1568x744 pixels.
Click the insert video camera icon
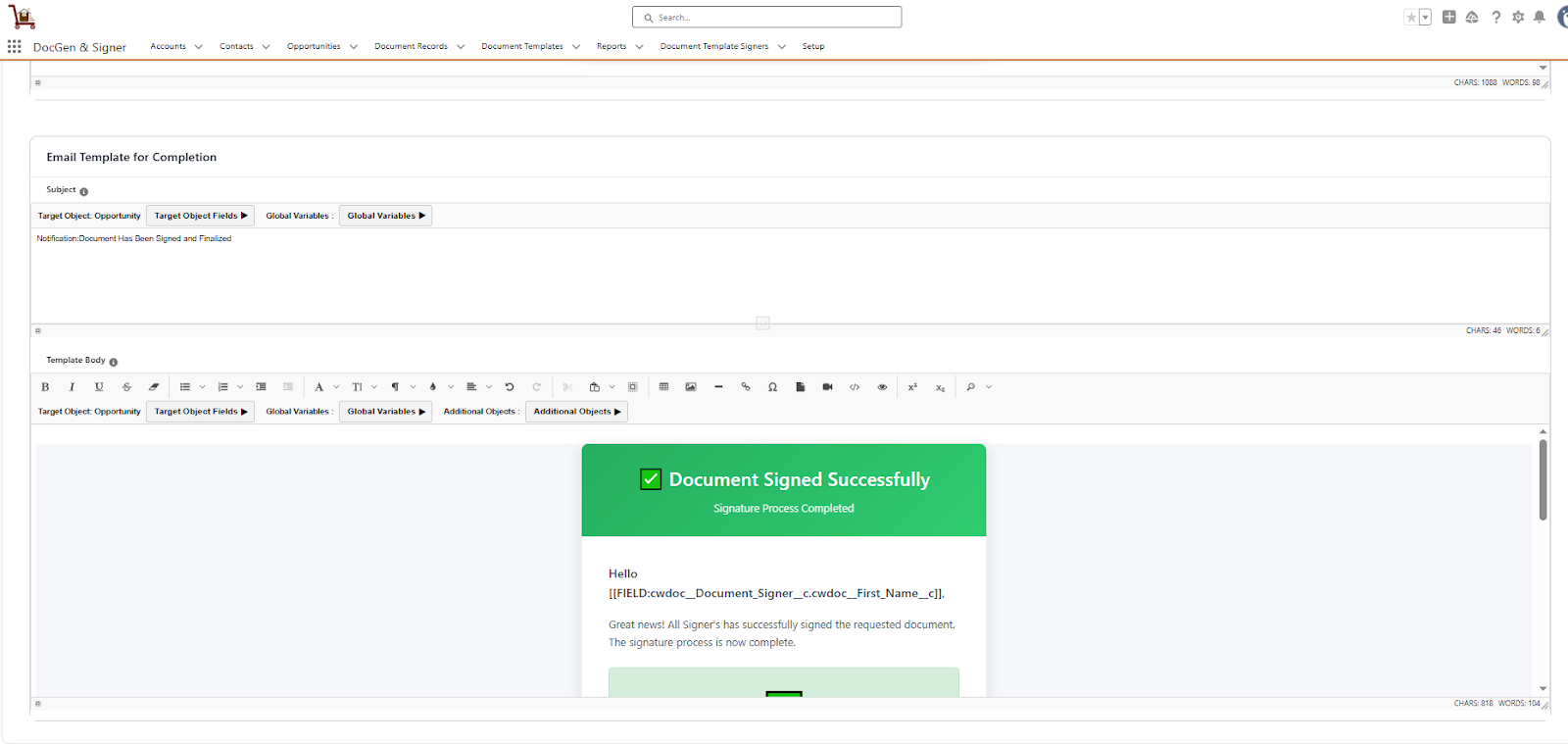pyautogui.click(x=827, y=387)
